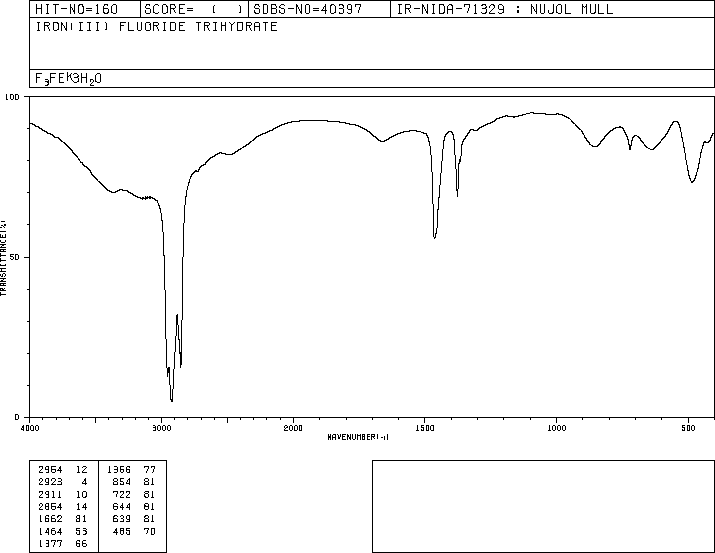
Task: Select the 1366 entry in the peak table
Action: point(119,470)
